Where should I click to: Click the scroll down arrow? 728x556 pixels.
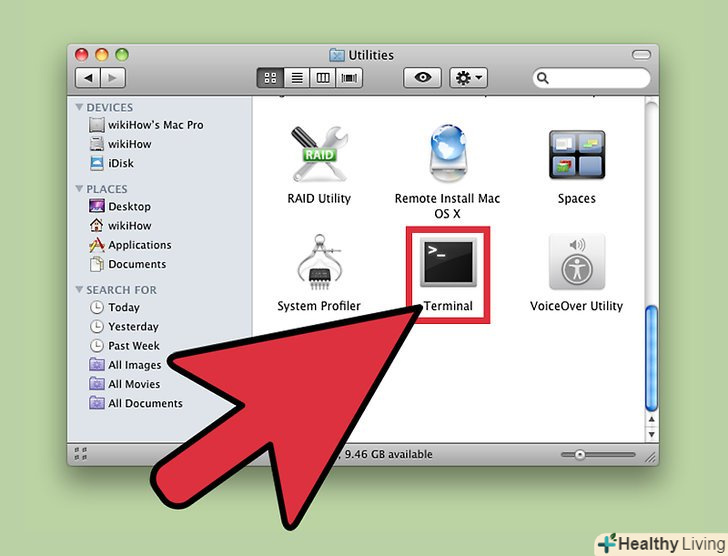(x=652, y=434)
